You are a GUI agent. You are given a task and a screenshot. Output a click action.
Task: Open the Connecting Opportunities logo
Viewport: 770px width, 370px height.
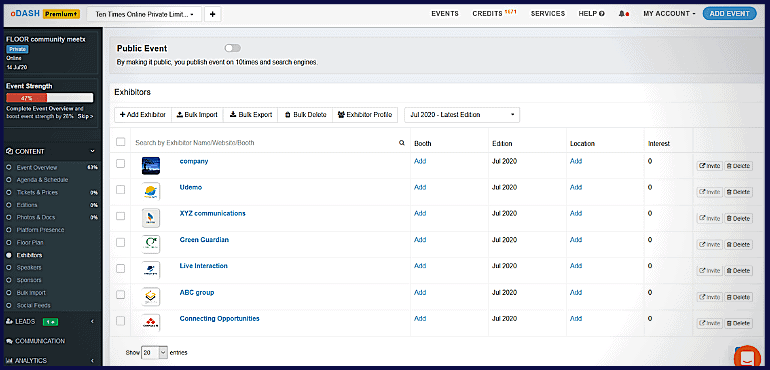pos(151,323)
